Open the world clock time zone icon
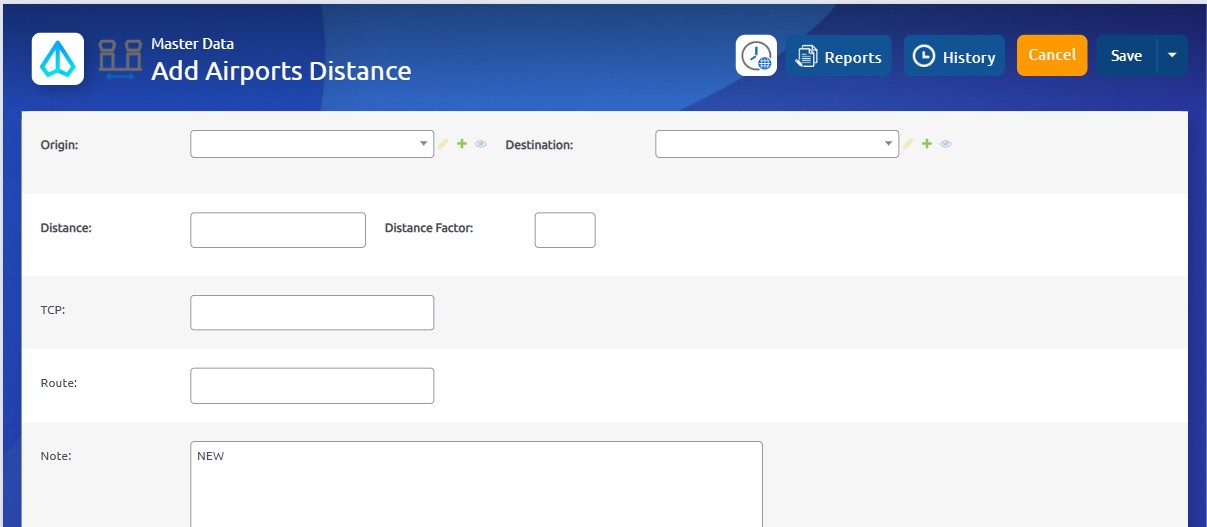Viewport: 1207px width, 527px height. click(756, 56)
